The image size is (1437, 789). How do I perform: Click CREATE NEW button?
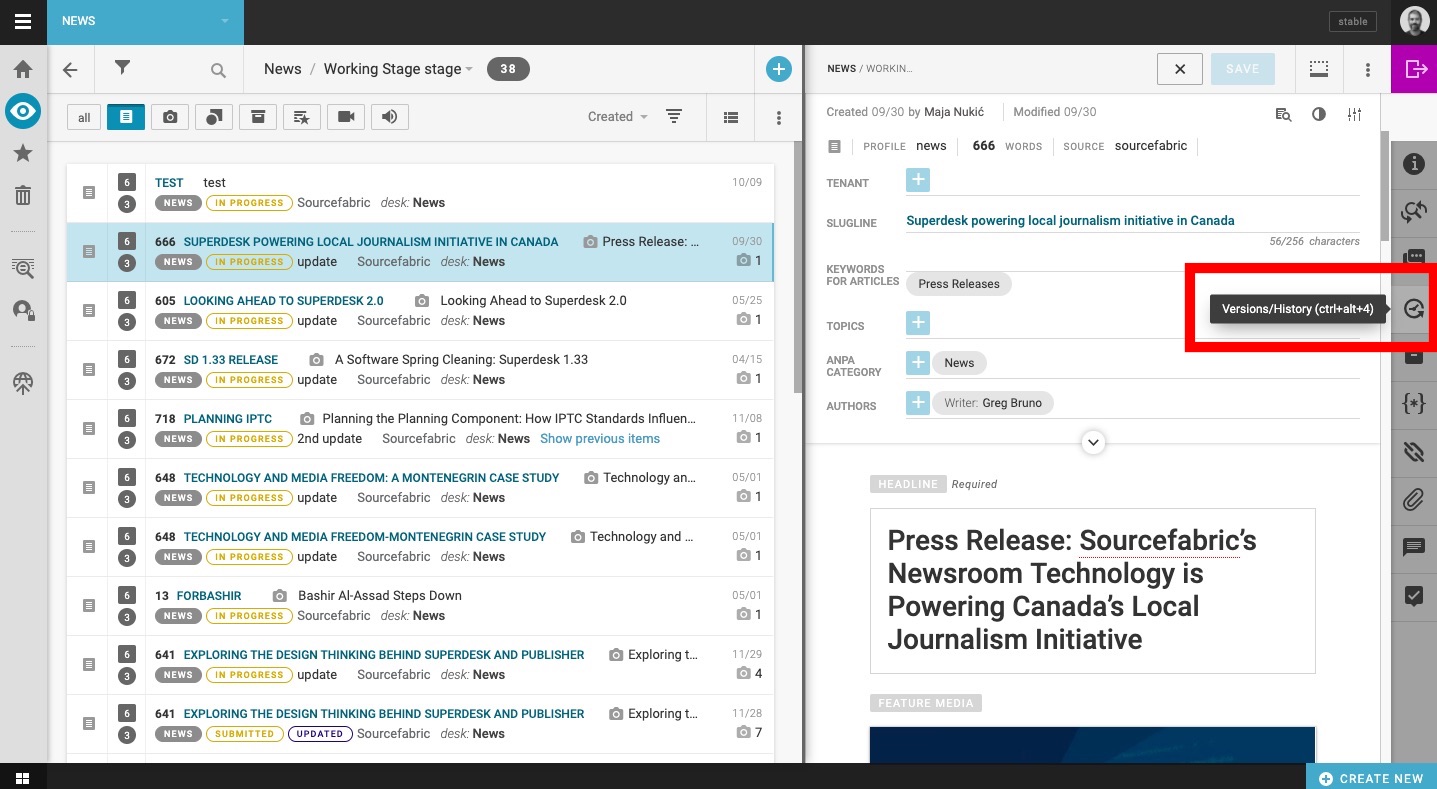(x=1371, y=778)
